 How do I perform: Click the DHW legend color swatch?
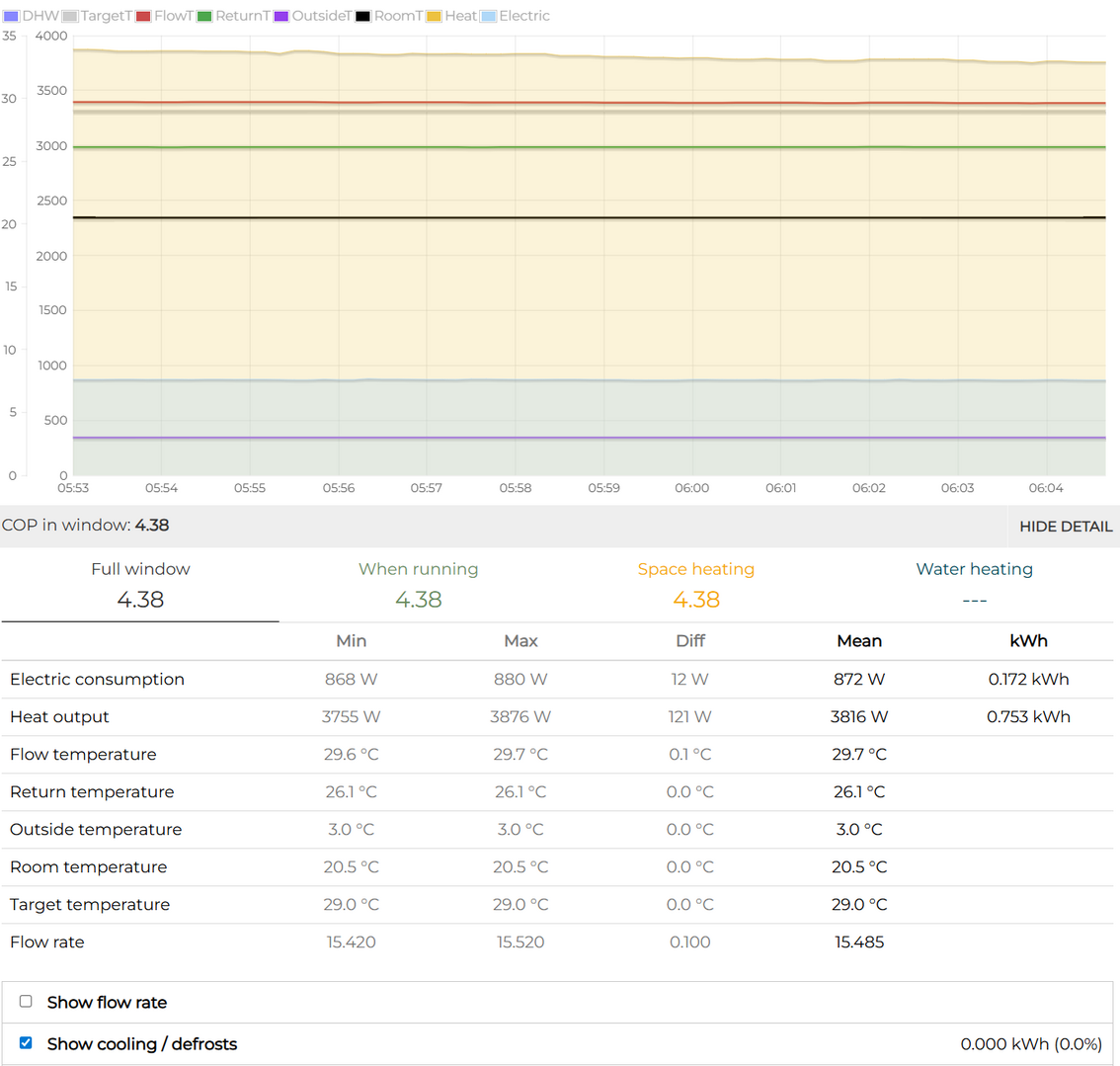coord(11,16)
